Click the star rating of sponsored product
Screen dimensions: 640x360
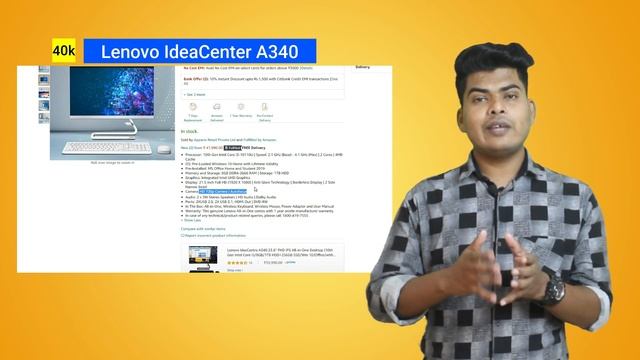(x=237, y=263)
